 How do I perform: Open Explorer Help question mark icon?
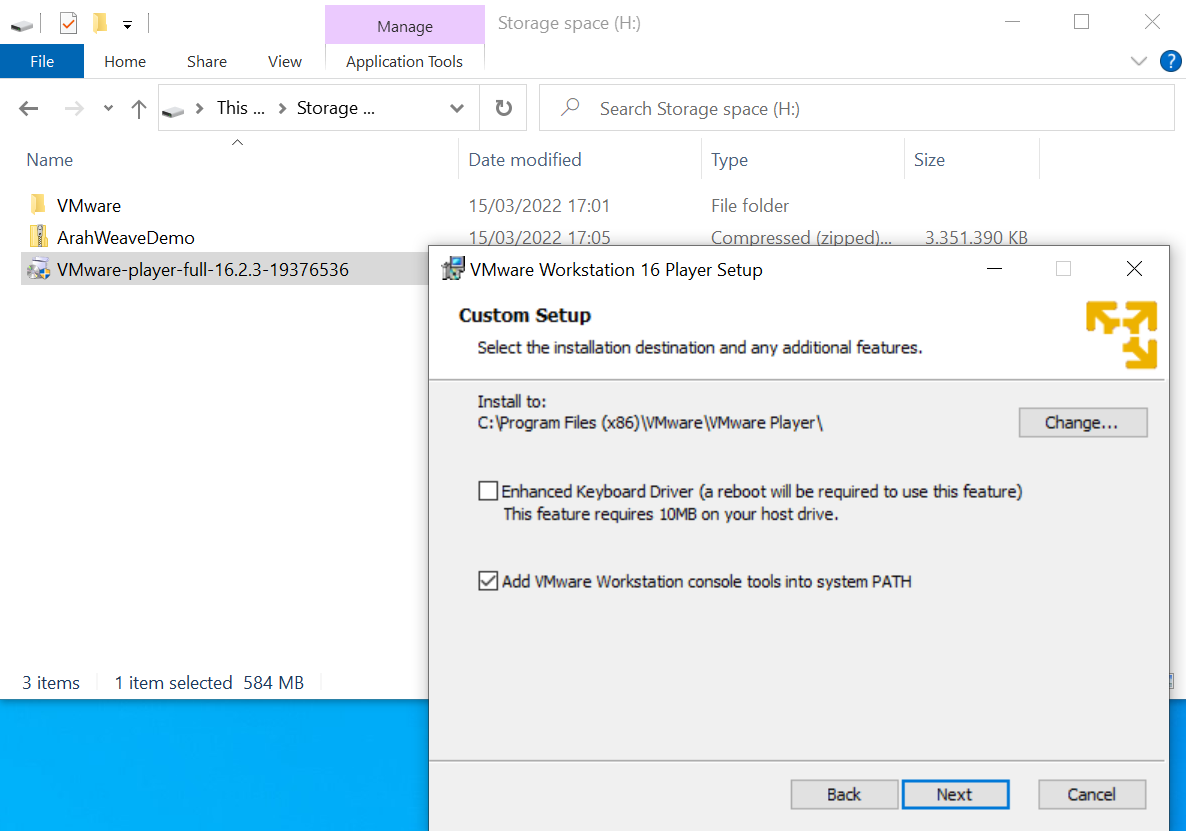point(1170,61)
